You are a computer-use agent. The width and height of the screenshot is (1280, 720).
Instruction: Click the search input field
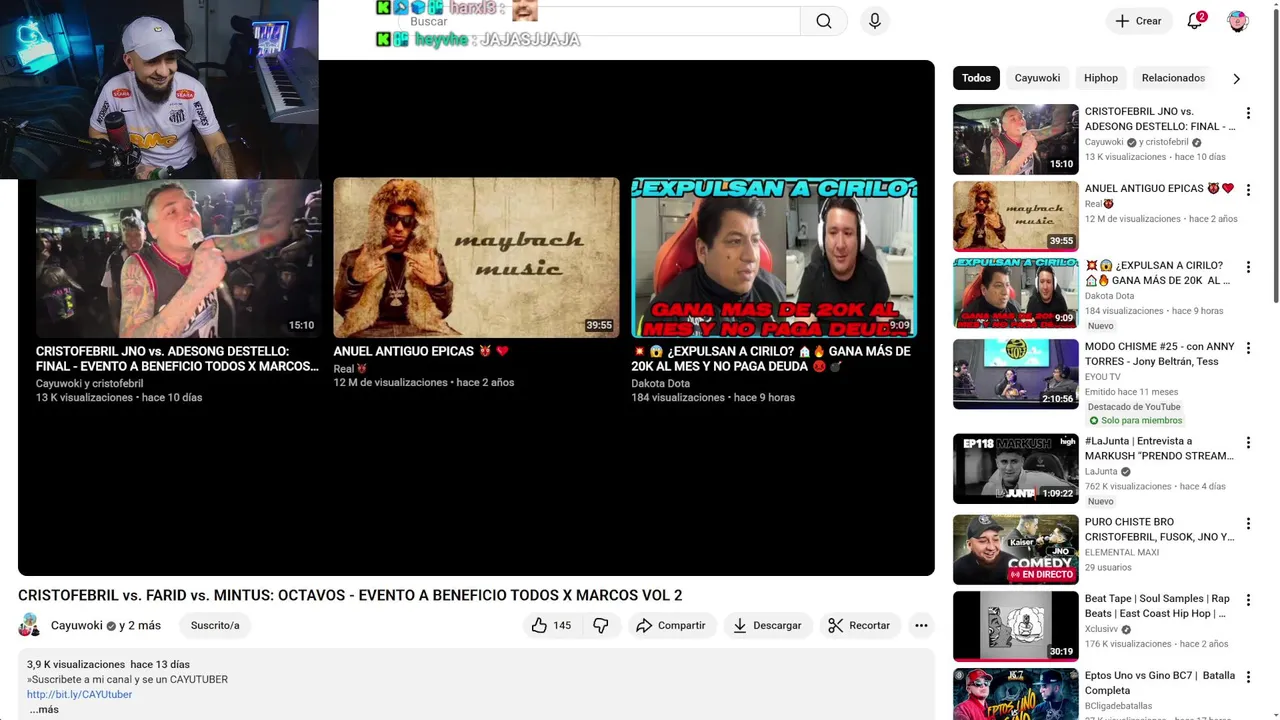pos(600,21)
